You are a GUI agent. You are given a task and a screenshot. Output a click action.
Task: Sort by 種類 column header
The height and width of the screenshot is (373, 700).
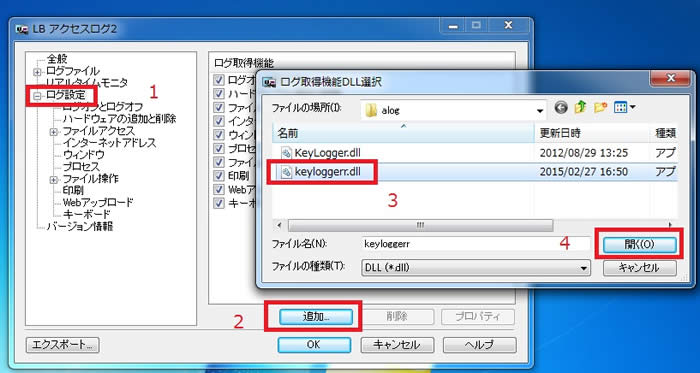tap(664, 133)
